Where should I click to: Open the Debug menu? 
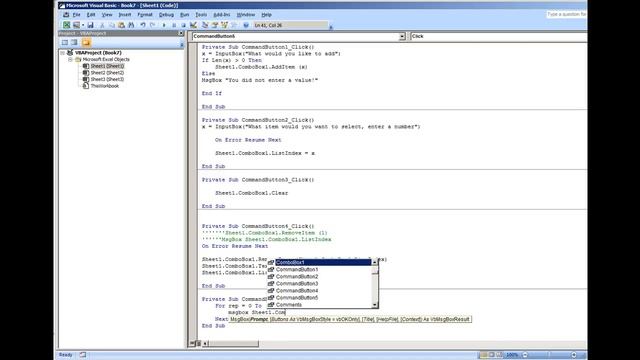pyautogui.click(x=166, y=15)
